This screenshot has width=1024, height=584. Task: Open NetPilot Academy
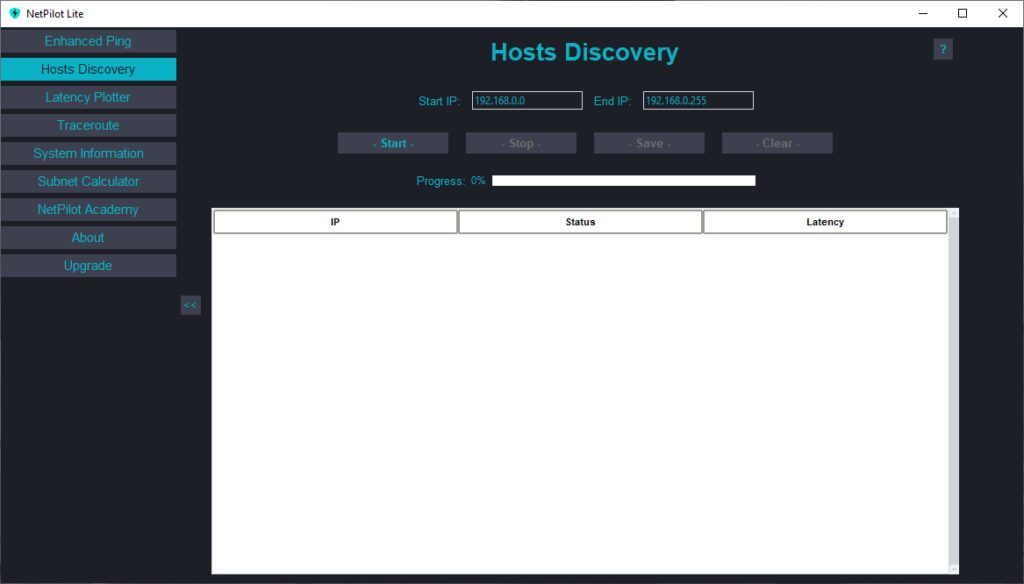(88, 210)
